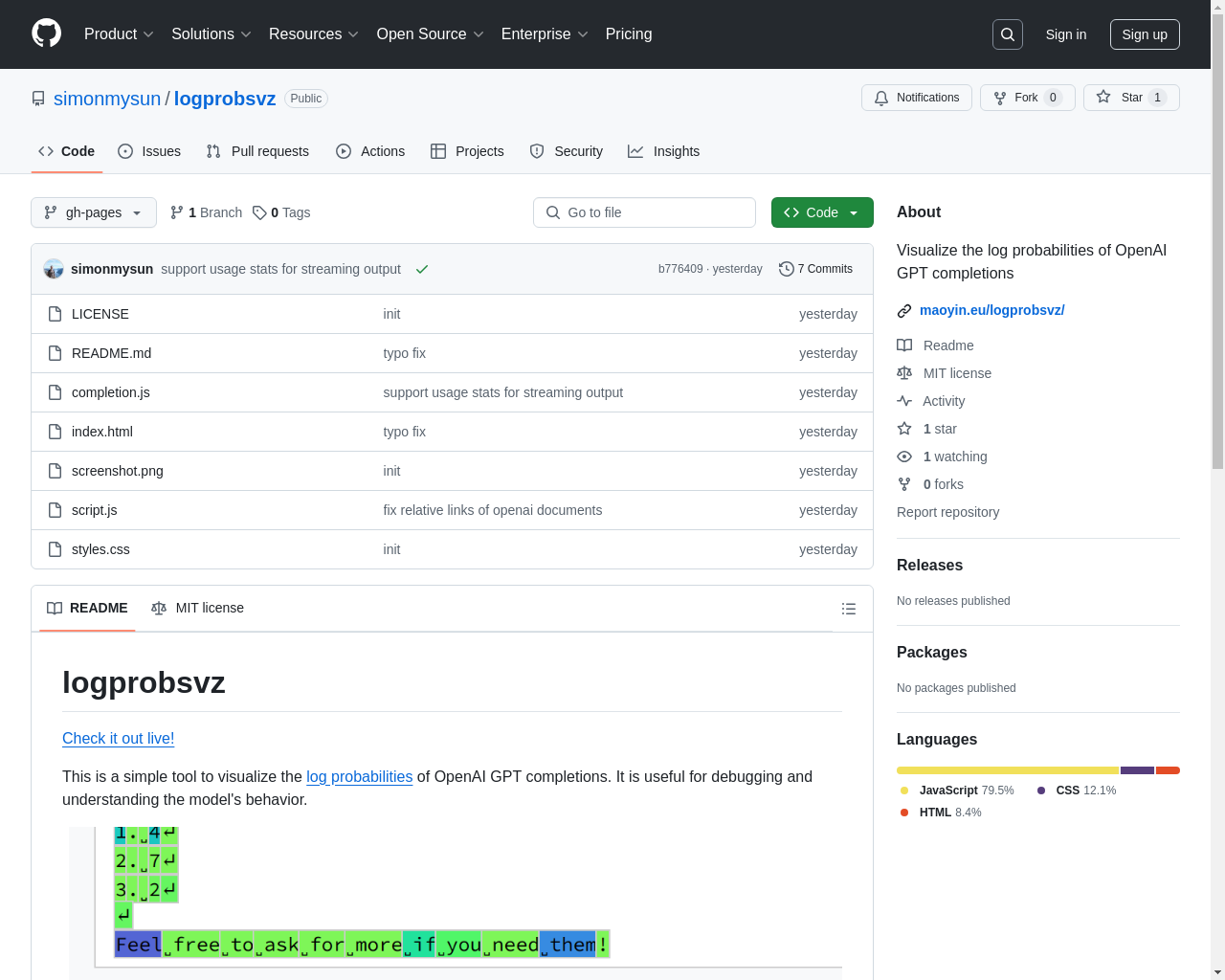1225x980 pixels.
Task: Expand the Product menu
Action: 119,34
